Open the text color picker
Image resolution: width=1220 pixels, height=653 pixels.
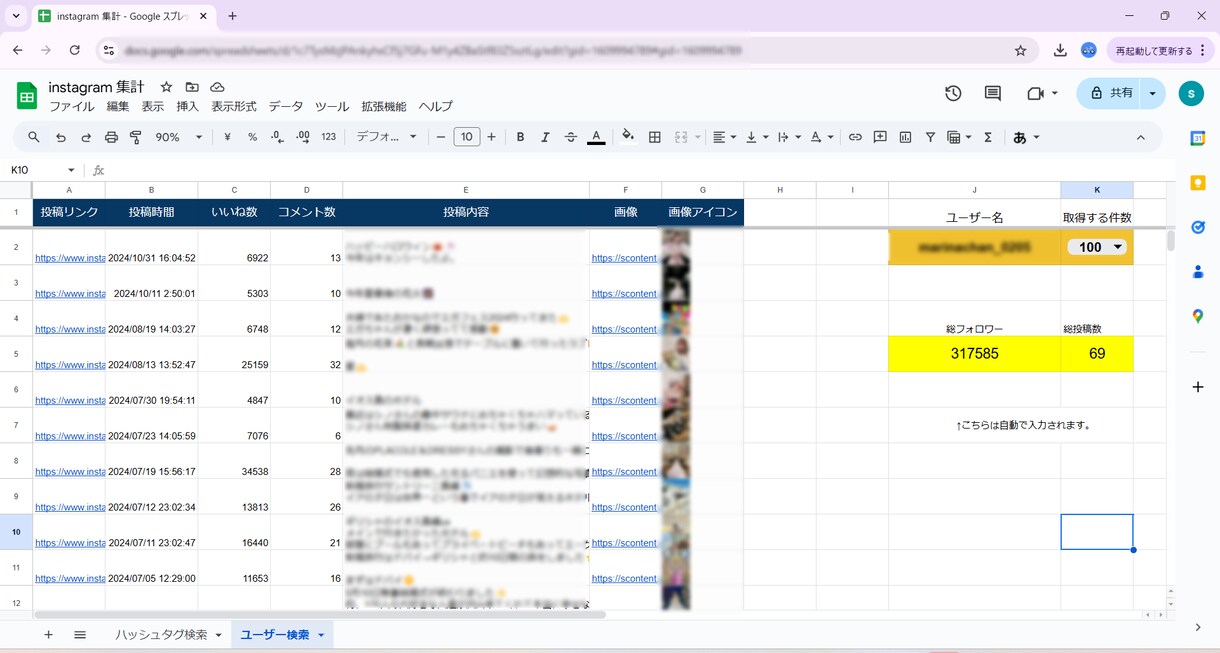pos(596,137)
